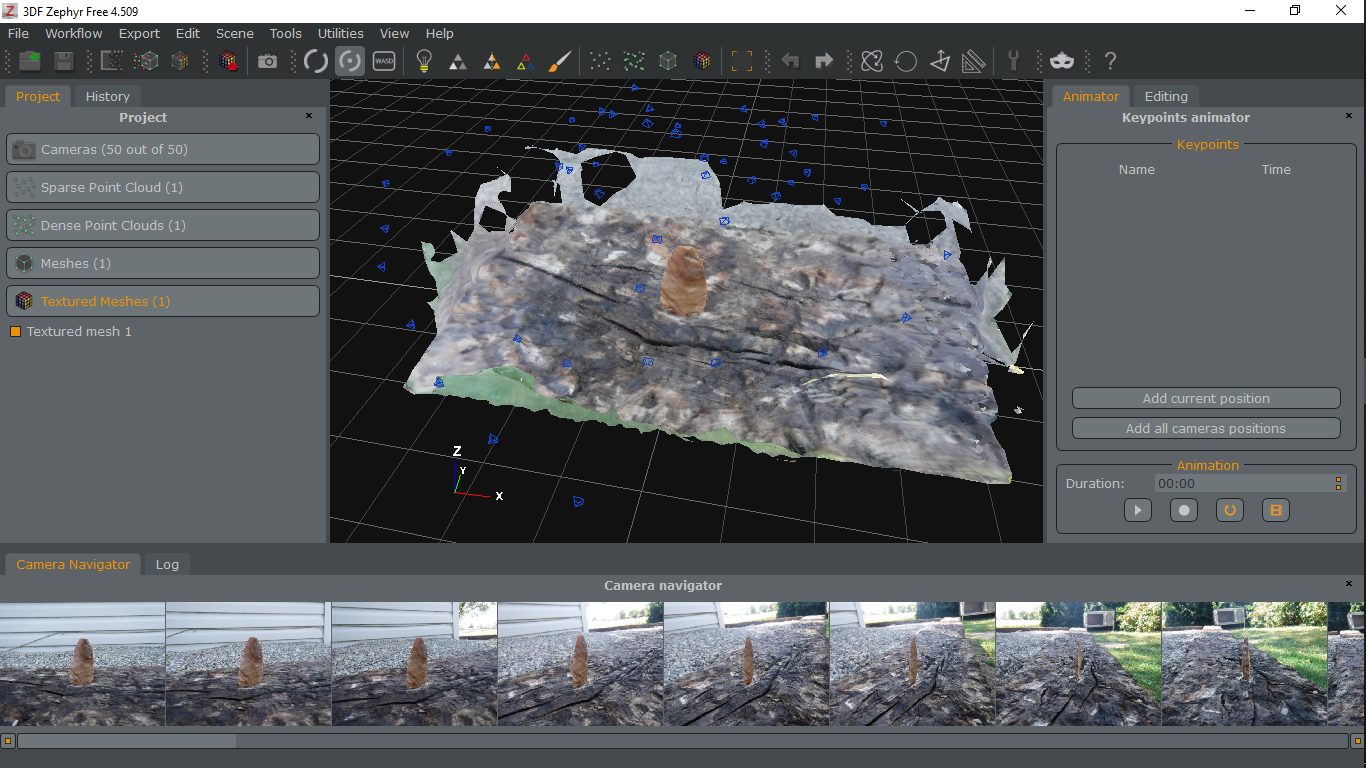Viewport: 1366px width, 768px height.
Task: Click the stop recording circle button
Action: 1183,510
